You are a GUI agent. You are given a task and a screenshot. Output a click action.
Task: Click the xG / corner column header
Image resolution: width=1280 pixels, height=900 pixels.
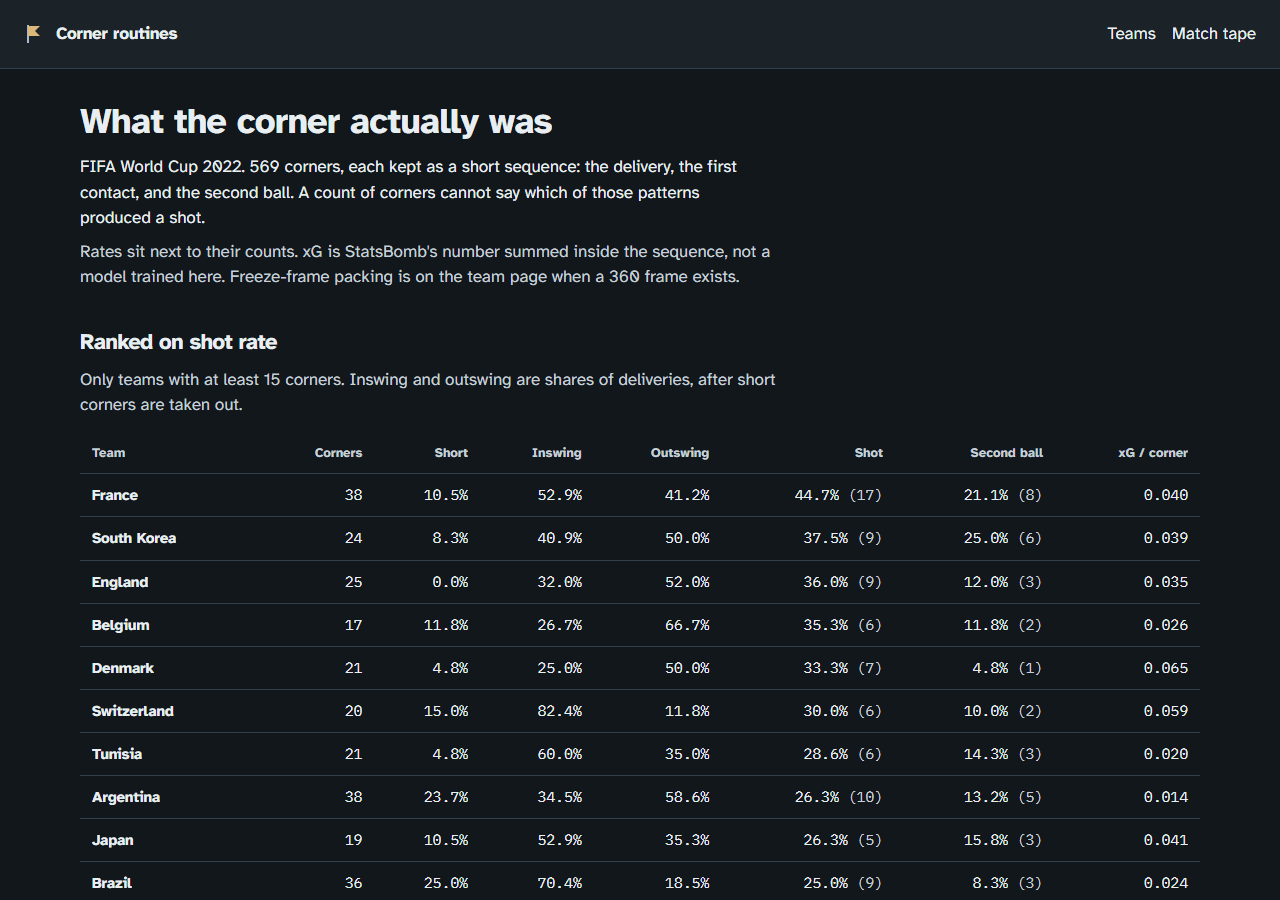point(1153,453)
